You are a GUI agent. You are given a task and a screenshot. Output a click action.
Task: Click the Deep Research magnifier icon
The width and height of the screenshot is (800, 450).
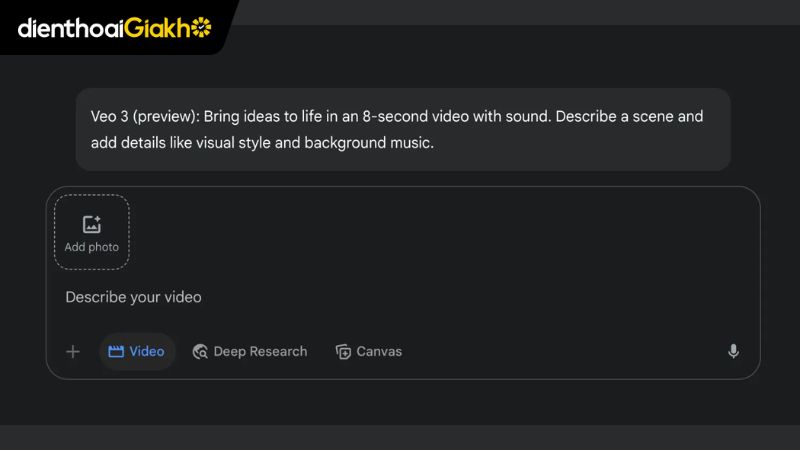pos(200,352)
